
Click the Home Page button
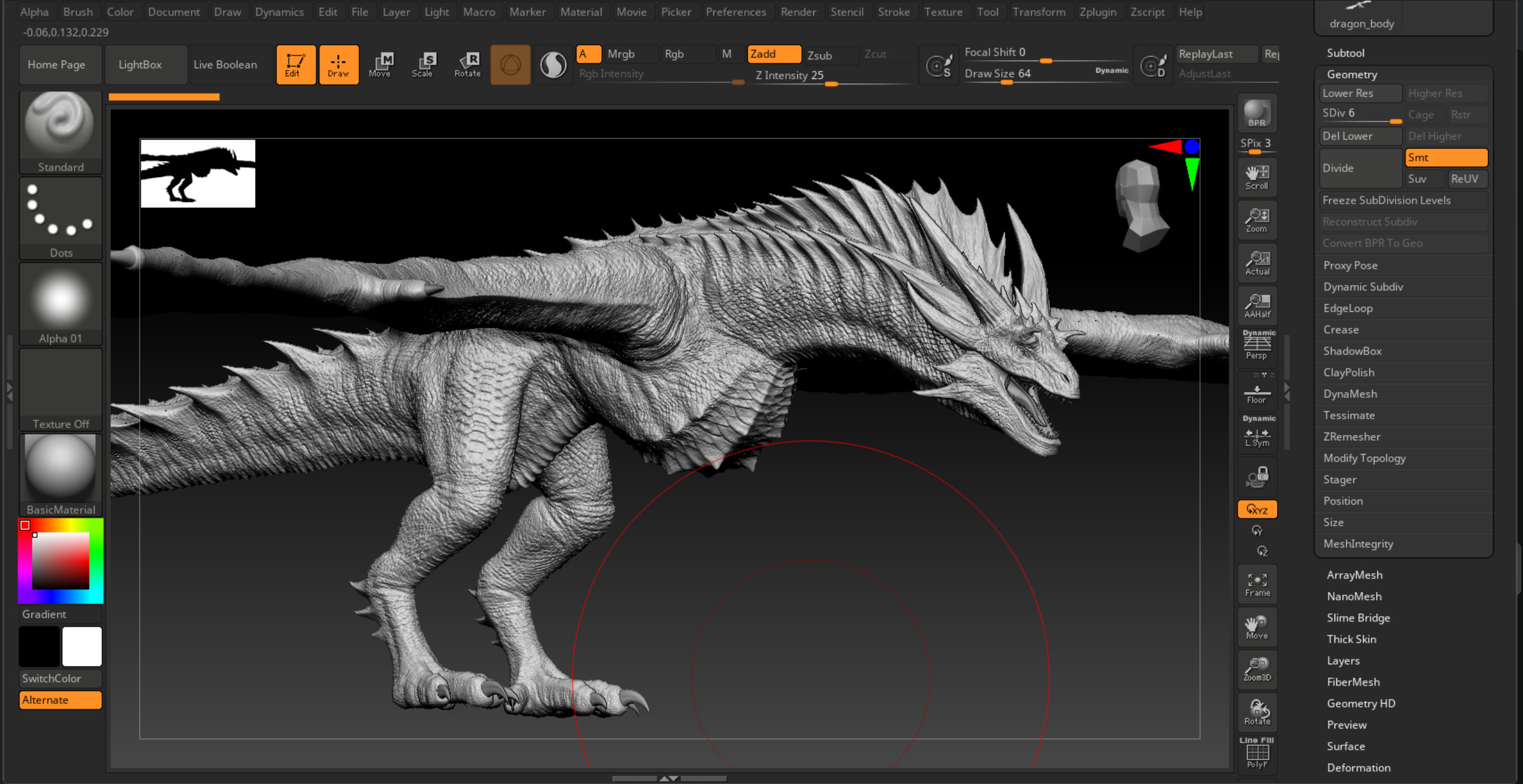[x=61, y=65]
